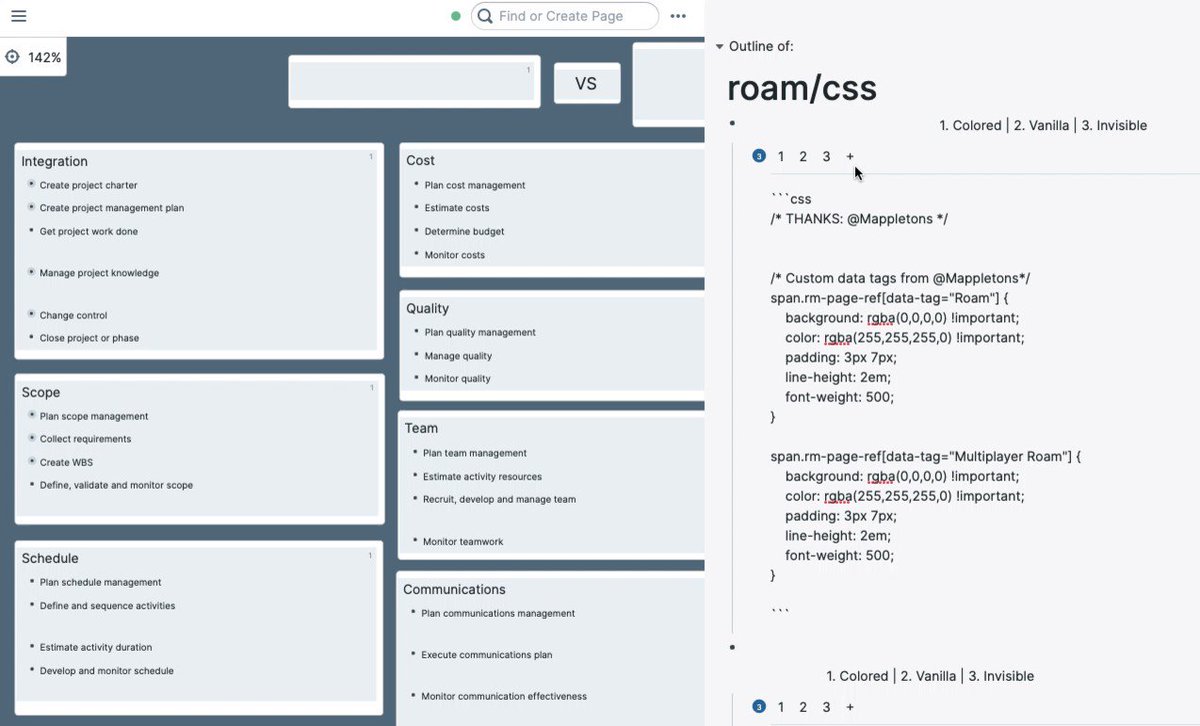Click the bullet of Plan schedule management
Screen dimensions: 1200x726
[31, 581]
